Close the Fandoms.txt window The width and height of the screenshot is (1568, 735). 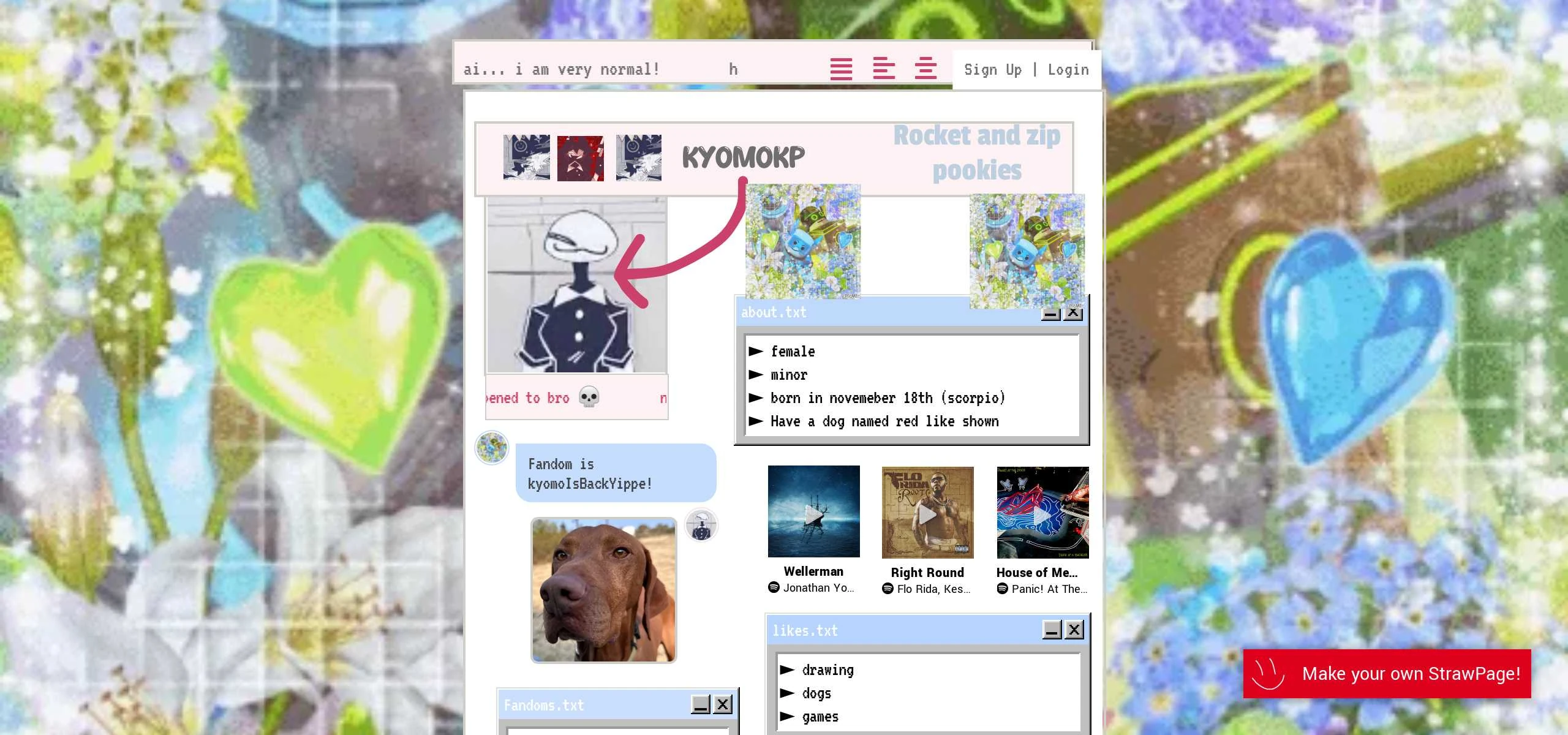[x=723, y=704]
